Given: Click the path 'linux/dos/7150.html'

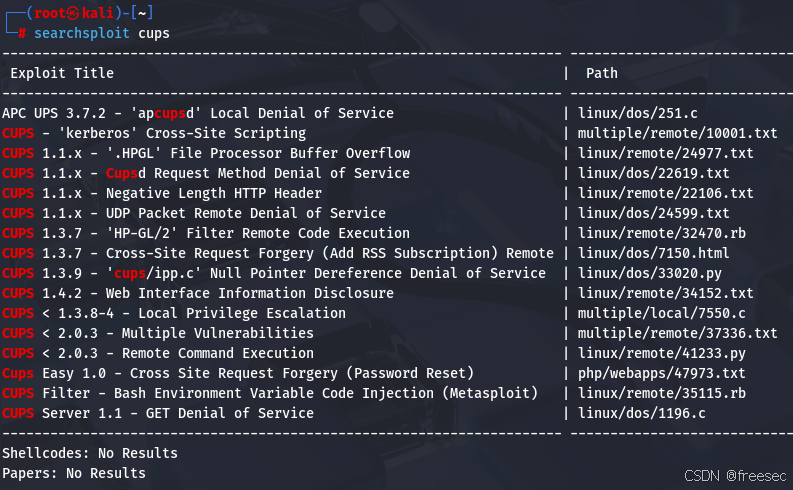Looking at the screenshot, I should (654, 253).
